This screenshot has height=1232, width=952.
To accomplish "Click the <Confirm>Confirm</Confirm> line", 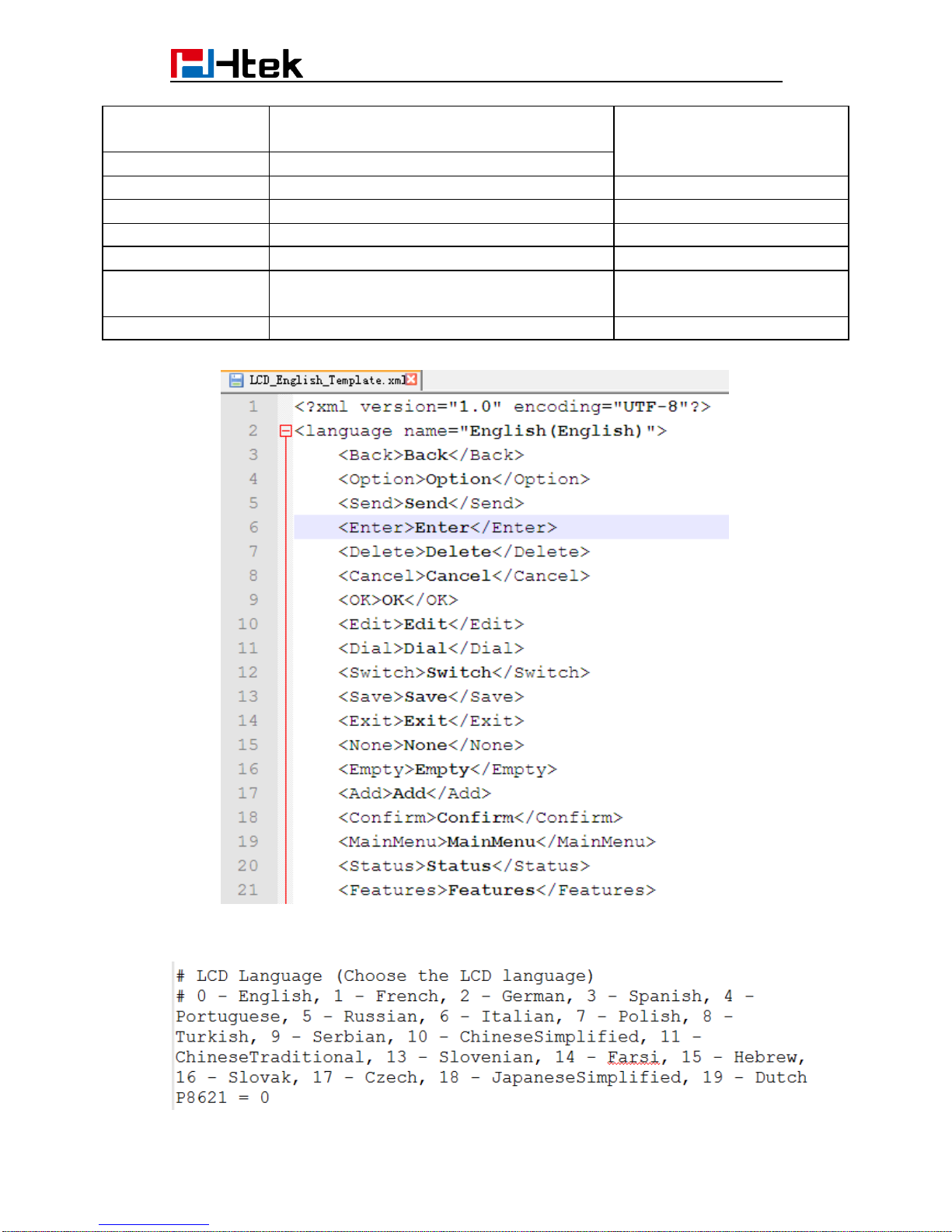I will point(480,817).
